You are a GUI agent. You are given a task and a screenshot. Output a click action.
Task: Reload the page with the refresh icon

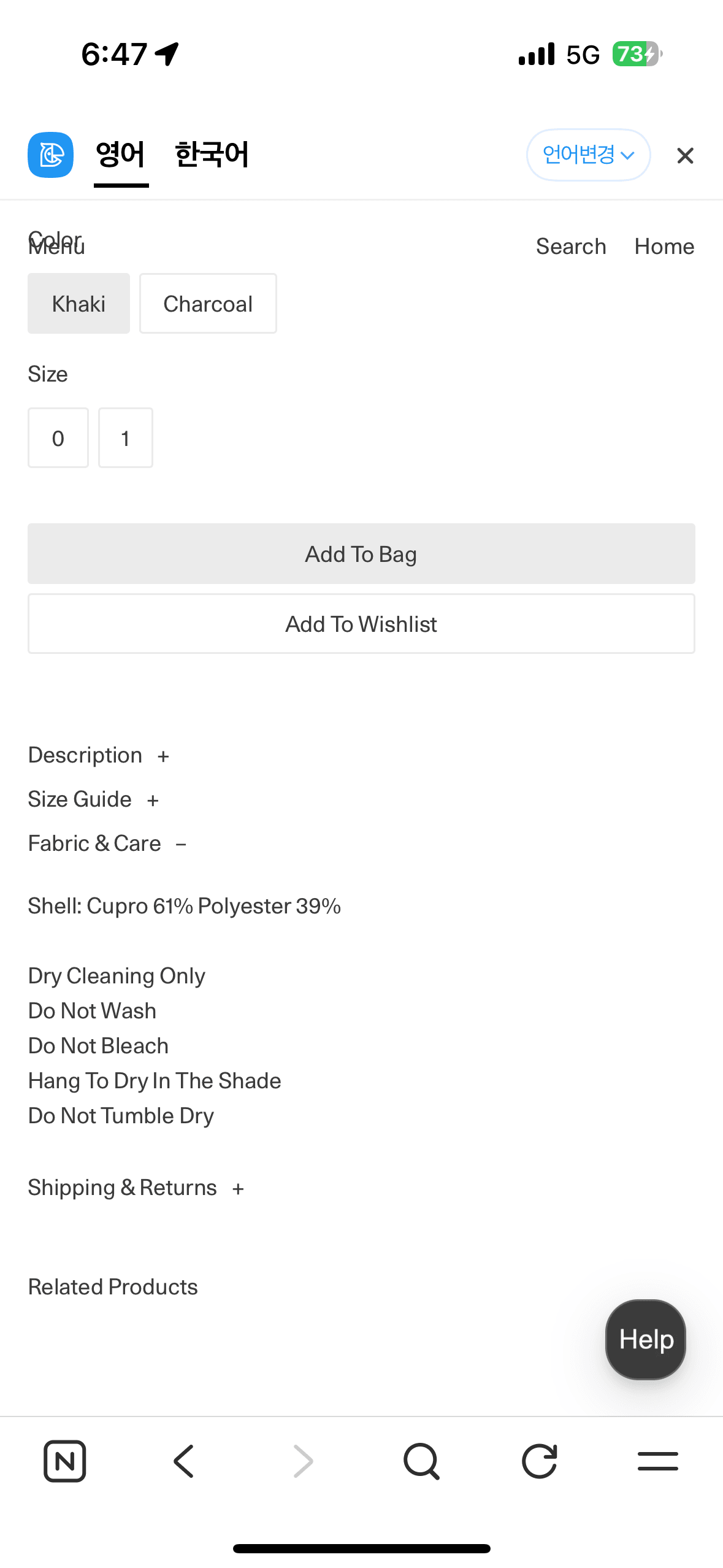click(540, 1461)
